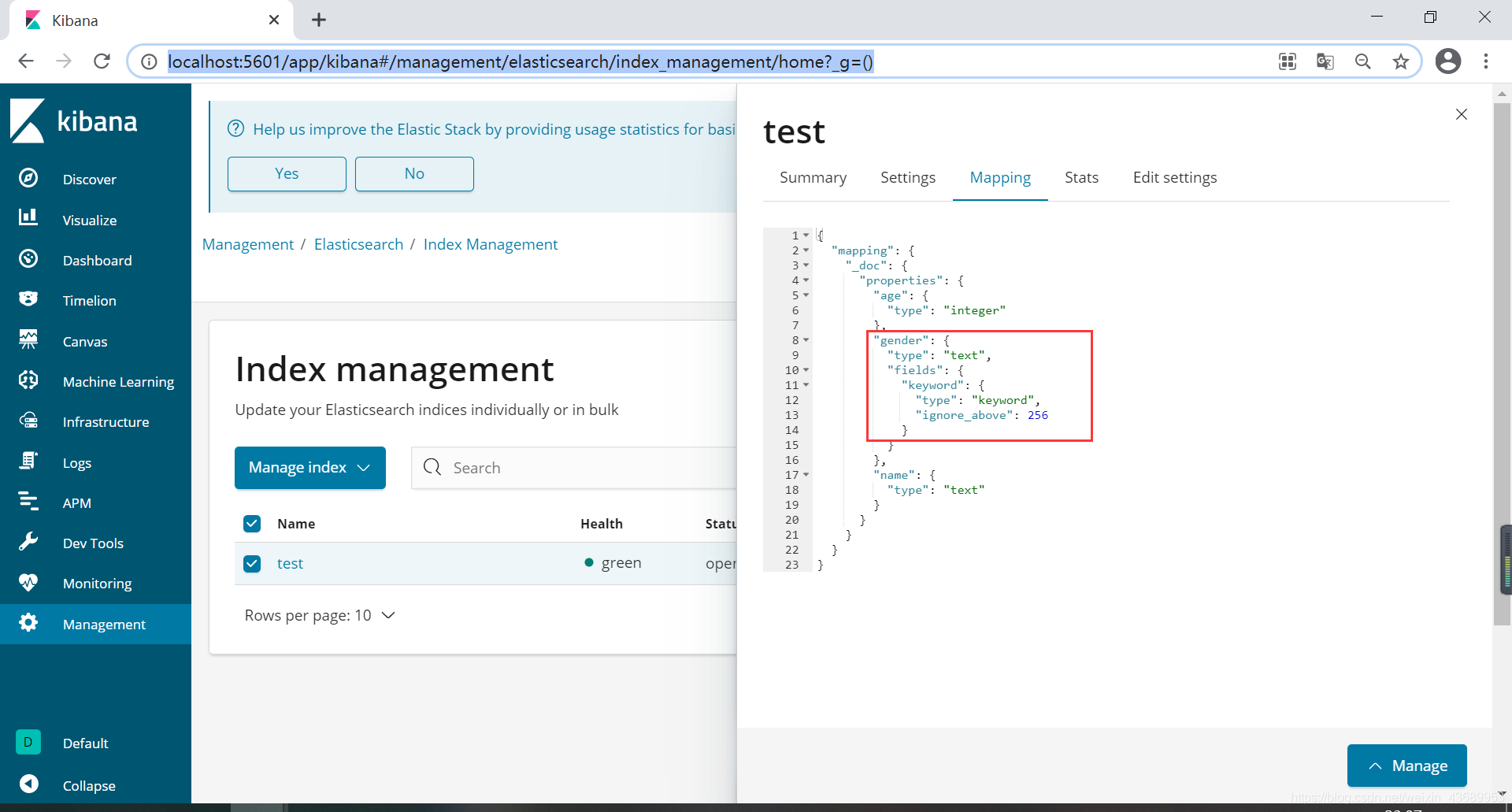Open the Timelion mask icon
Image resolution: width=1512 pixels, height=812 pixels.
click(x=28, y=300)
